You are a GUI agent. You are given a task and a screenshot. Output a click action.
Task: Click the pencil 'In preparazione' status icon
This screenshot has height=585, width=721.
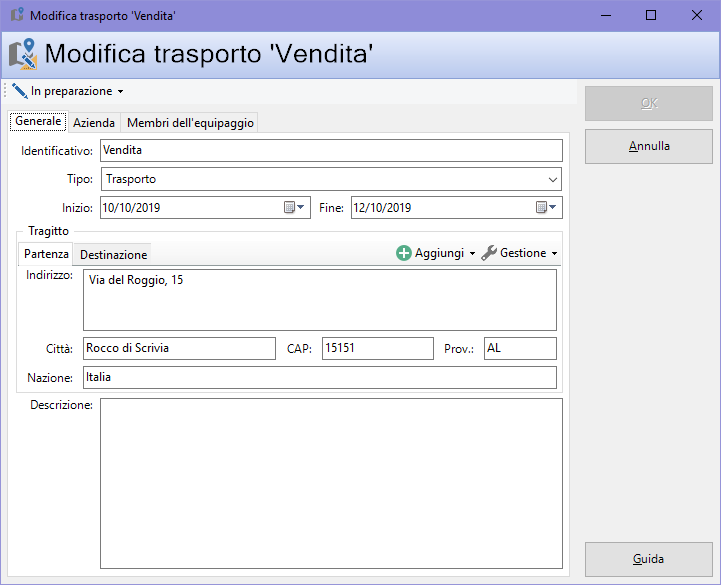coord(20,91)
